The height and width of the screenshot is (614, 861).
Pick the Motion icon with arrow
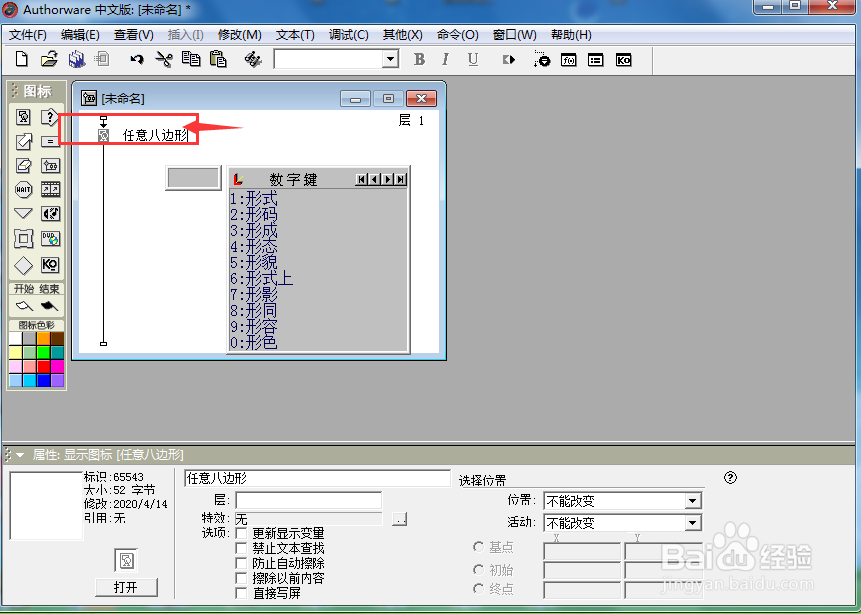[23, 142]
